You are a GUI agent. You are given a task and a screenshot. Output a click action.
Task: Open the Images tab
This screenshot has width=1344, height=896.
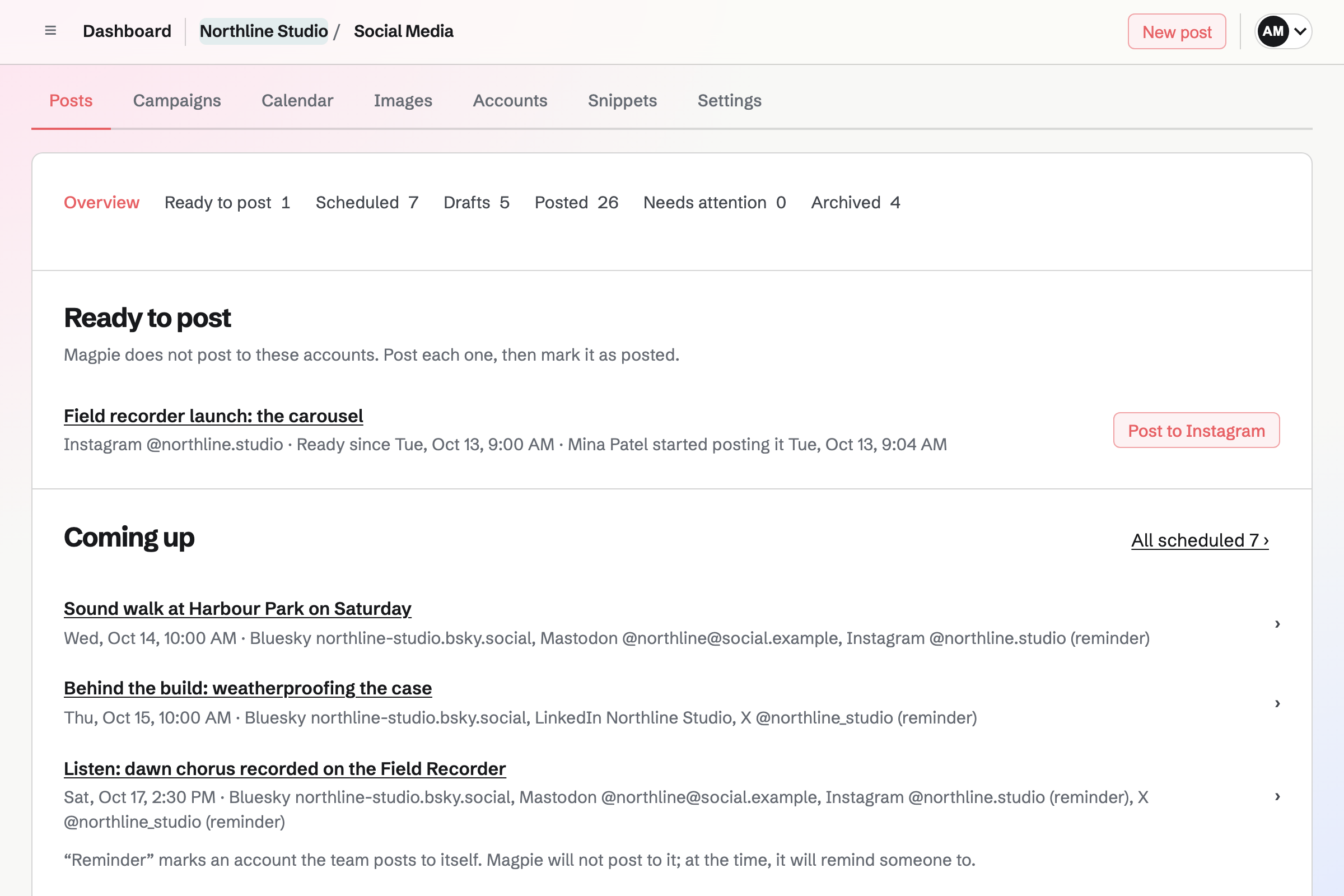click(403, 101)
